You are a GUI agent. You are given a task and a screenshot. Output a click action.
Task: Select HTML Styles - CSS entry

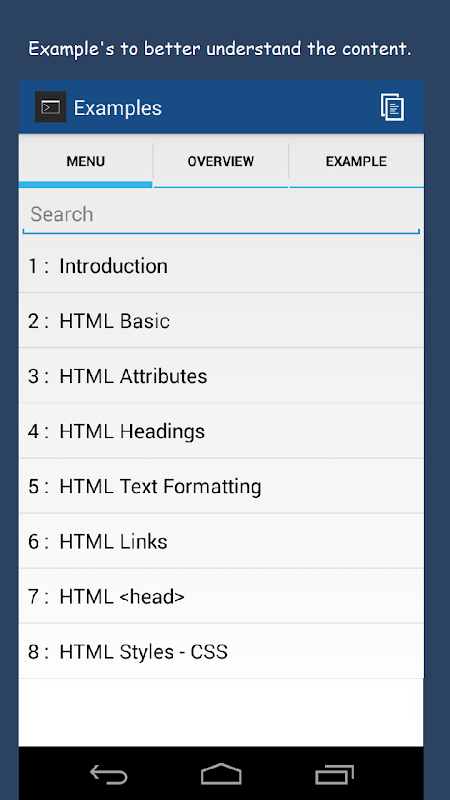pyautogui.click(x=221, y=652)
